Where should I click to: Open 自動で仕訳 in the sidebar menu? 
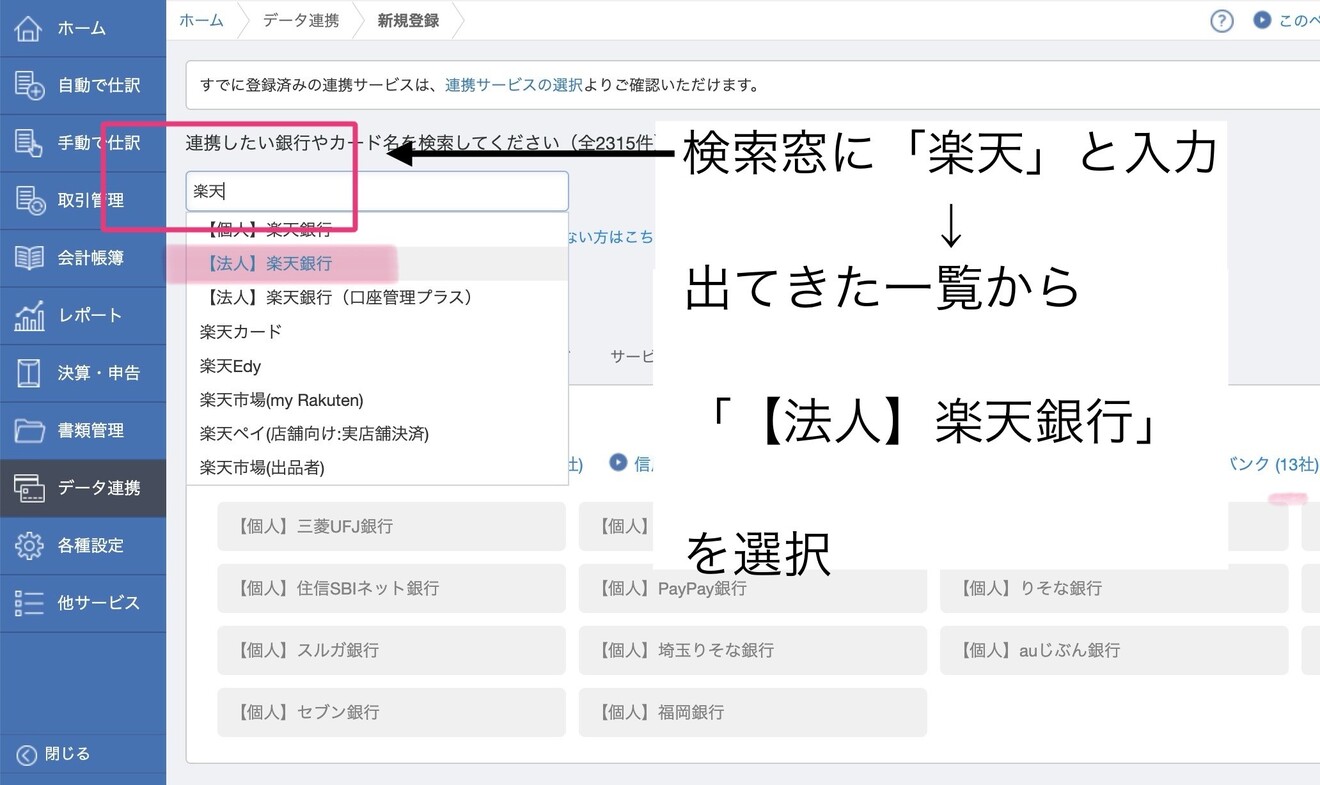tap(83, 86)
